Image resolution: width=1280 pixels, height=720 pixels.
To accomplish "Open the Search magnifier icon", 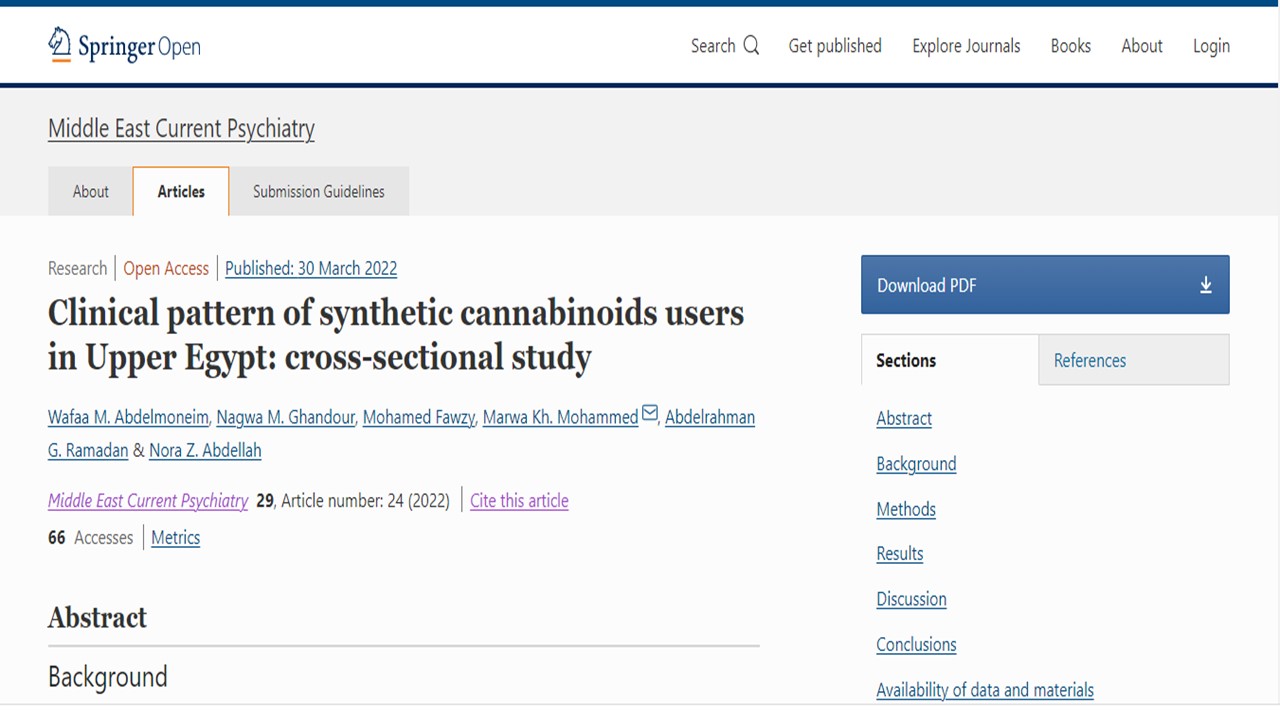I will (751, 45).
